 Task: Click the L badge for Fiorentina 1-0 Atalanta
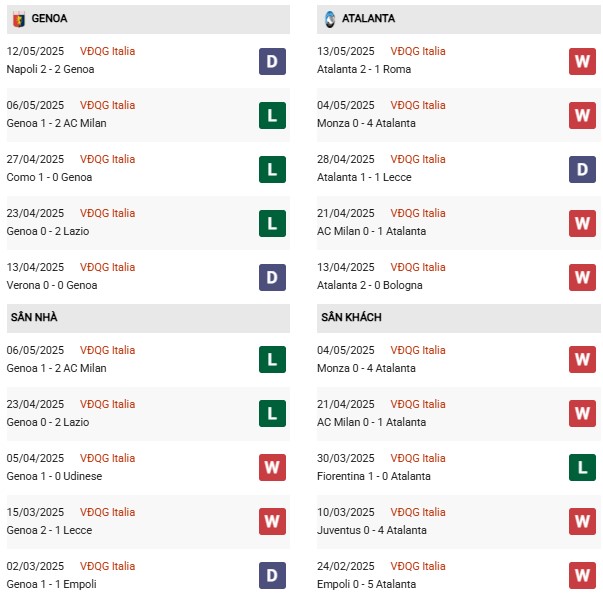click(x=582, y=468)
